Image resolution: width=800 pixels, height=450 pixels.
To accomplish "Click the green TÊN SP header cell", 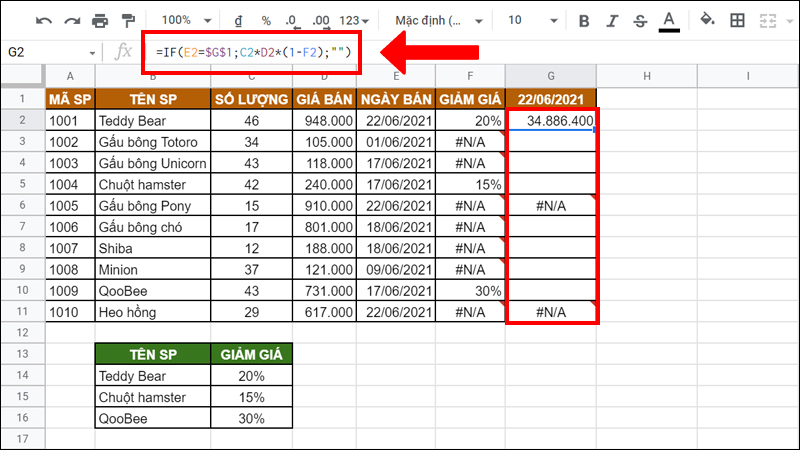I will click(153, 354).
